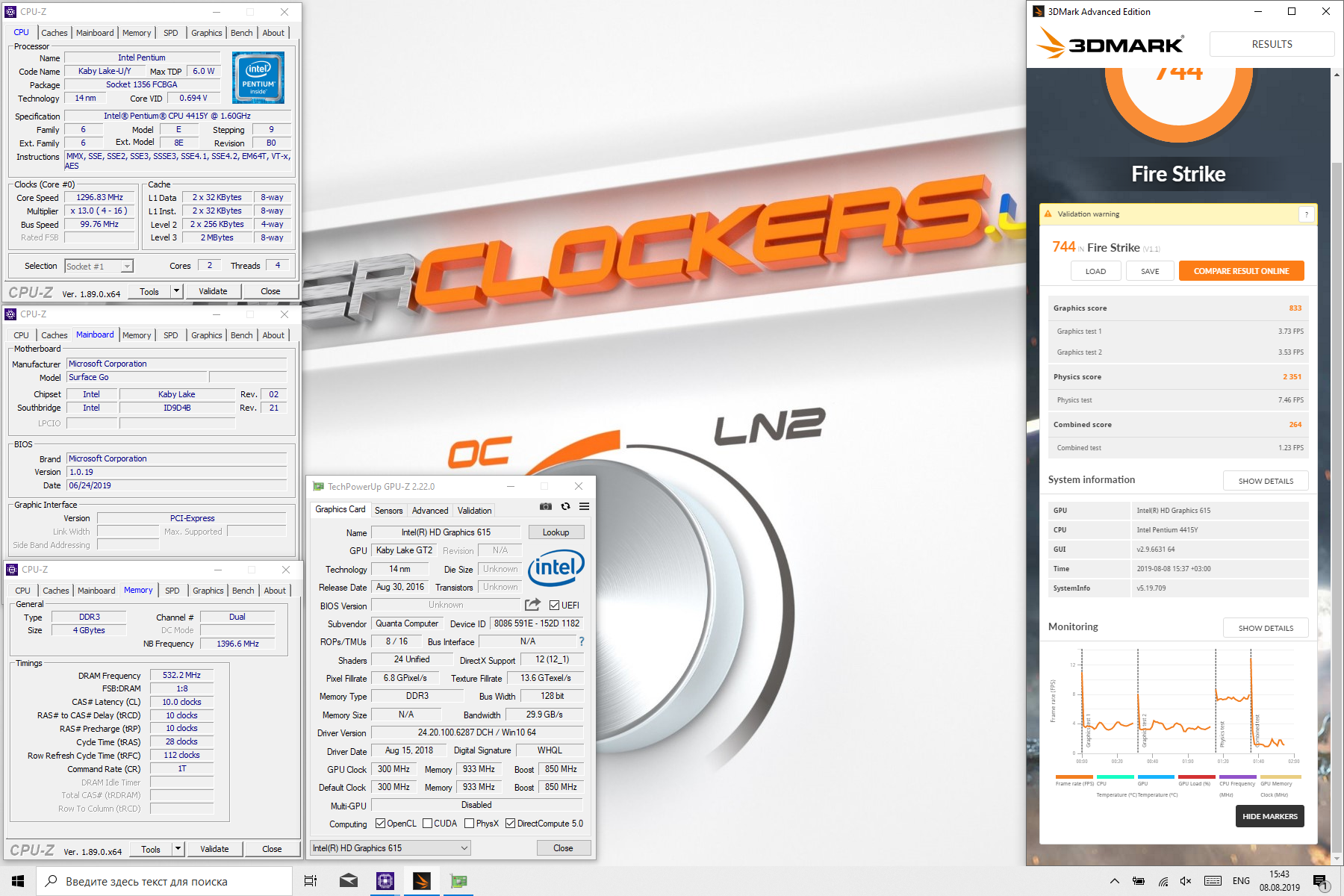Click Validate button in top CPU-Z

[x=213, y=291]
